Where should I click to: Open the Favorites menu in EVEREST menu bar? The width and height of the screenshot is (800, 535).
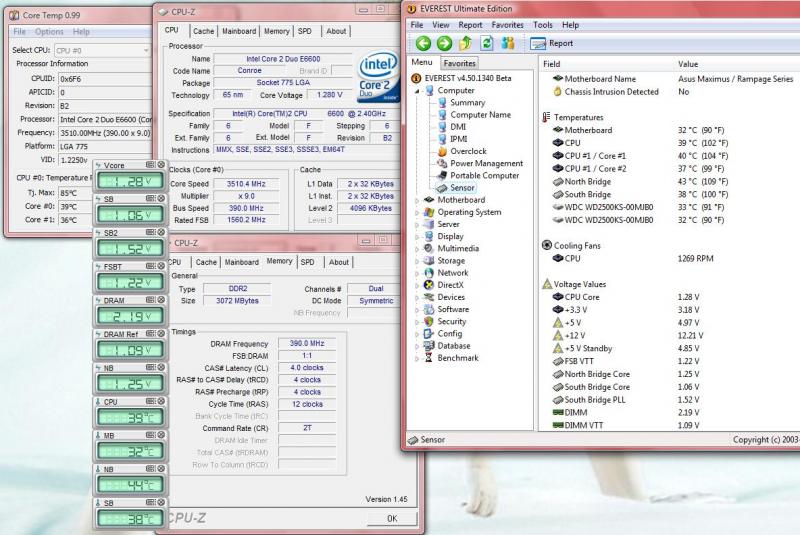pos(508,25)
